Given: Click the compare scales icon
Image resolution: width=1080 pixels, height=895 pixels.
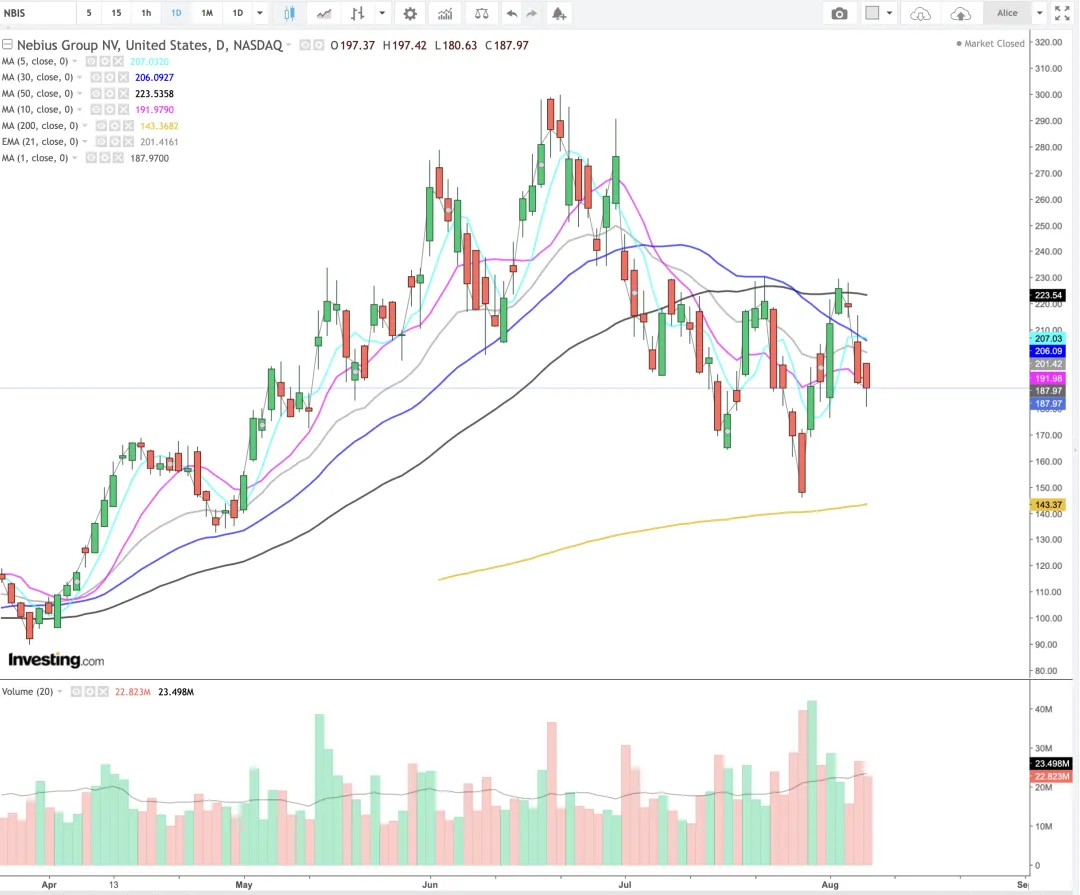Looking at the screenshot, I should pos(481,13).
